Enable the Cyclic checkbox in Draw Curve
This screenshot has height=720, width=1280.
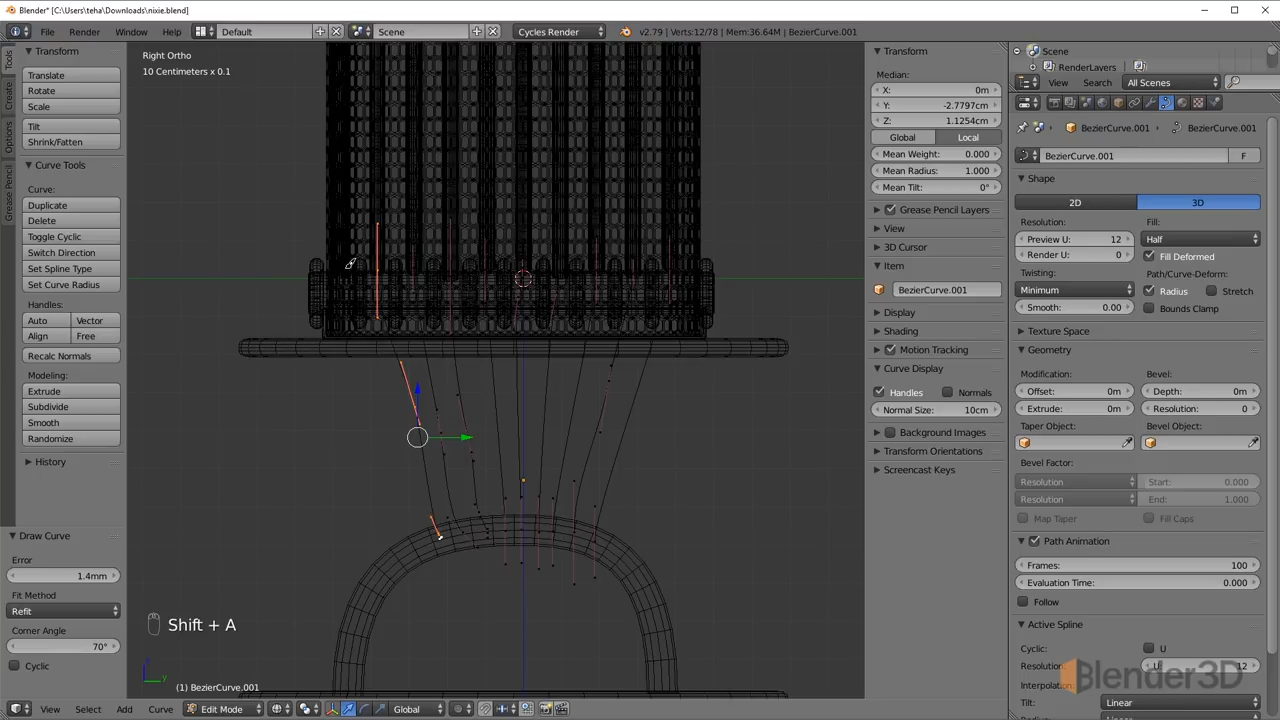click(x=14, y=666)
